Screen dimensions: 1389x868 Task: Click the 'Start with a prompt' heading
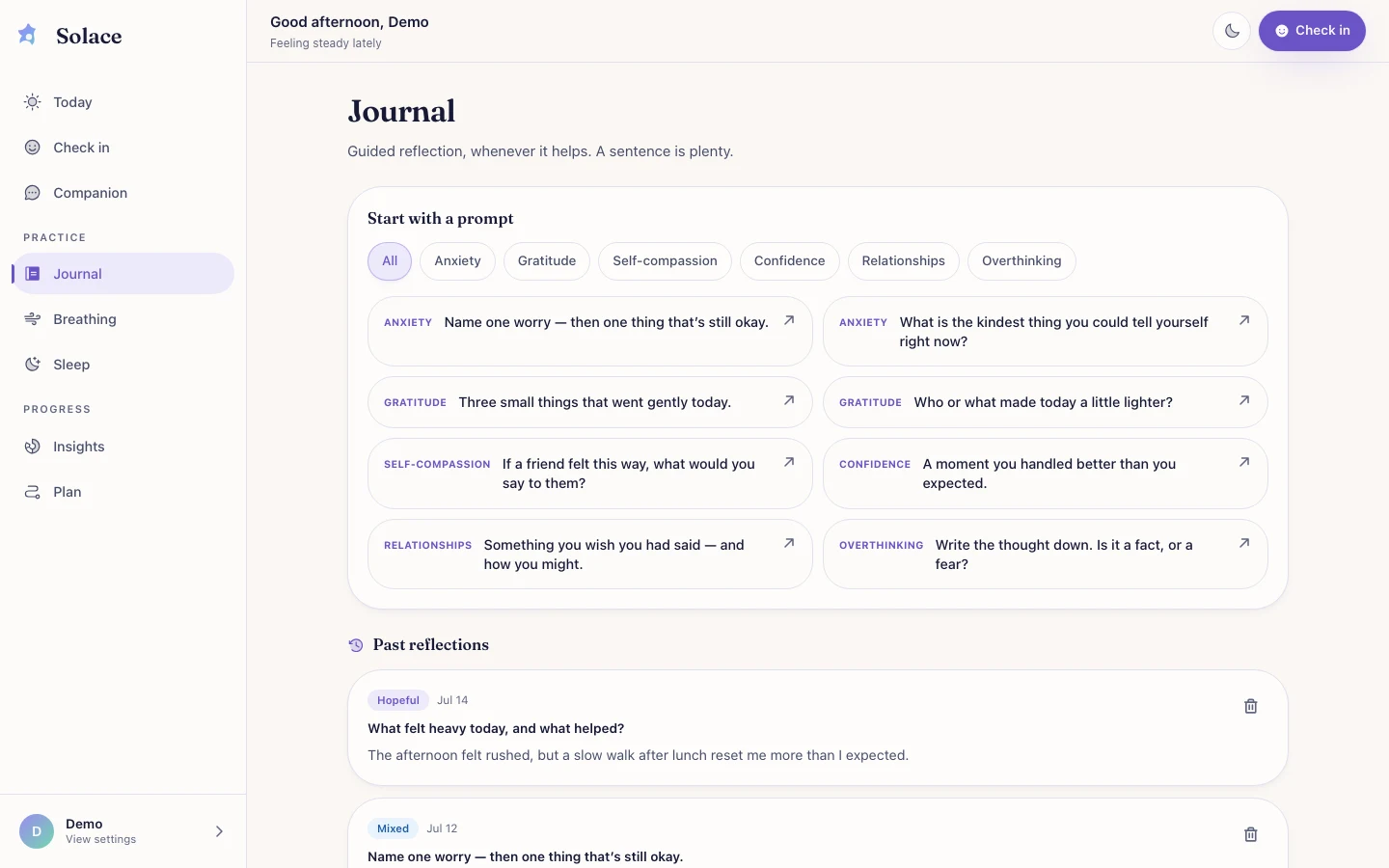point(441,219)
